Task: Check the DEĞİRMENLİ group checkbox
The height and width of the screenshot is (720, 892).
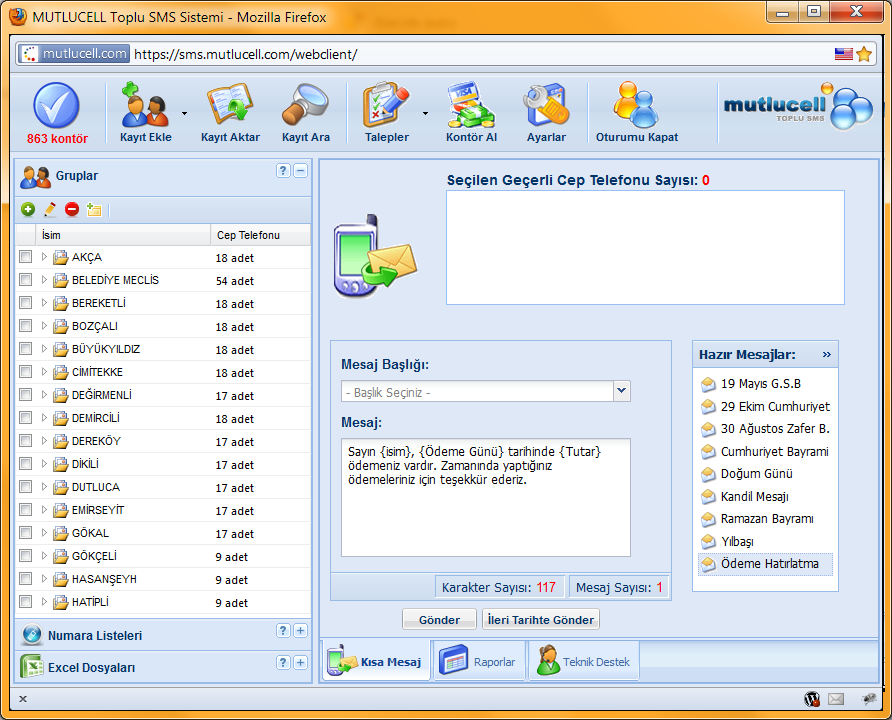Action: click(x=26, y=394)
